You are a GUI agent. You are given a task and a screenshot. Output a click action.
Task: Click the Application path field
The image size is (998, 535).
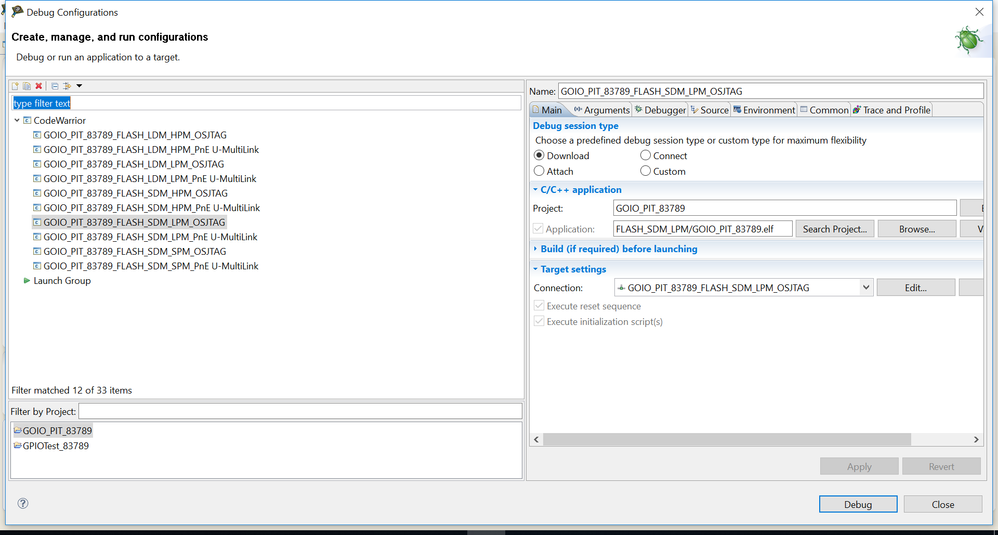tap(703, 229)
